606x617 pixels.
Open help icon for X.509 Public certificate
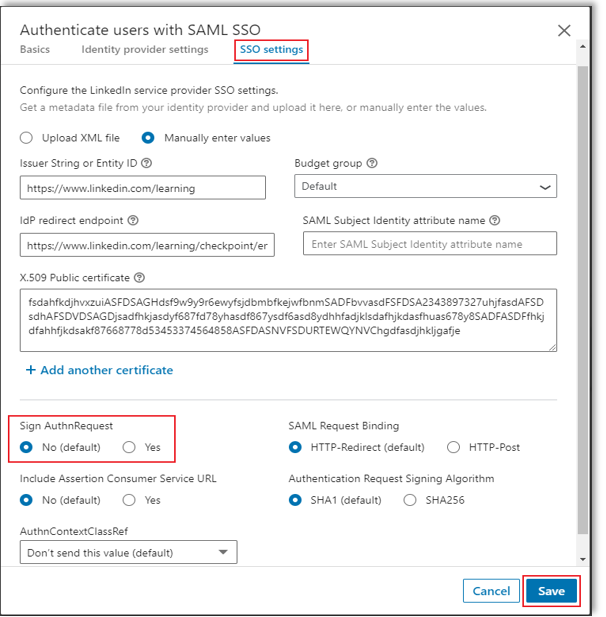click(x=139, y=277)
